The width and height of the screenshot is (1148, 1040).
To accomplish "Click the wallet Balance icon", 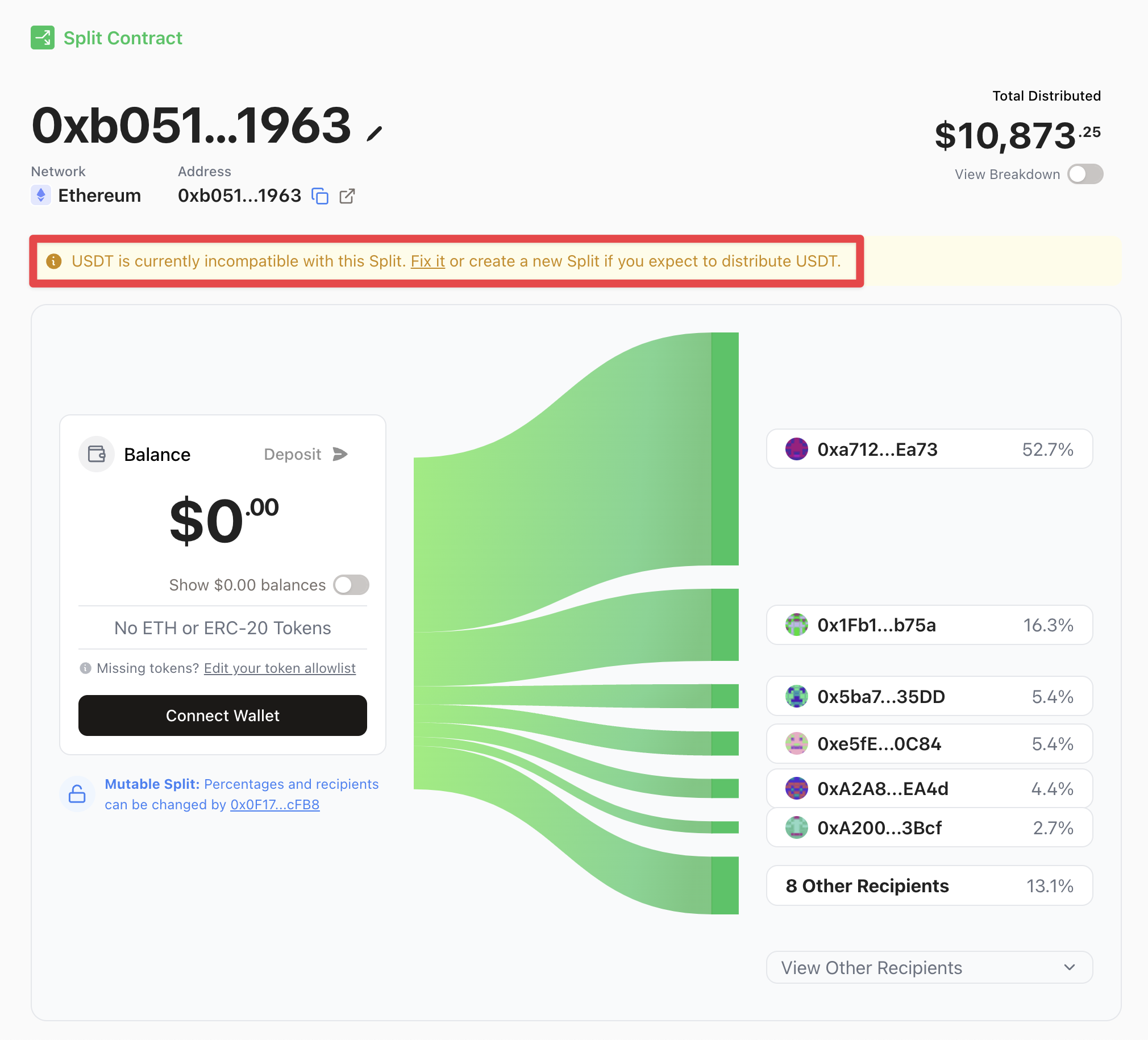I will pos(97,455).
